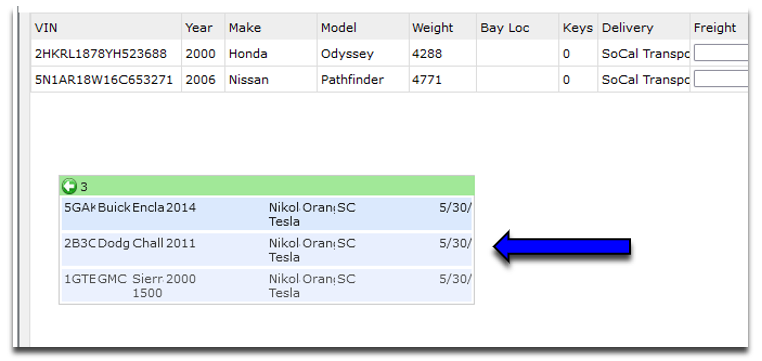Select the Dodge Challenger 2011 row
Image resolution: width=762 pixels, height=361 pixels.
pyautogui.click(x=267, y=250)
